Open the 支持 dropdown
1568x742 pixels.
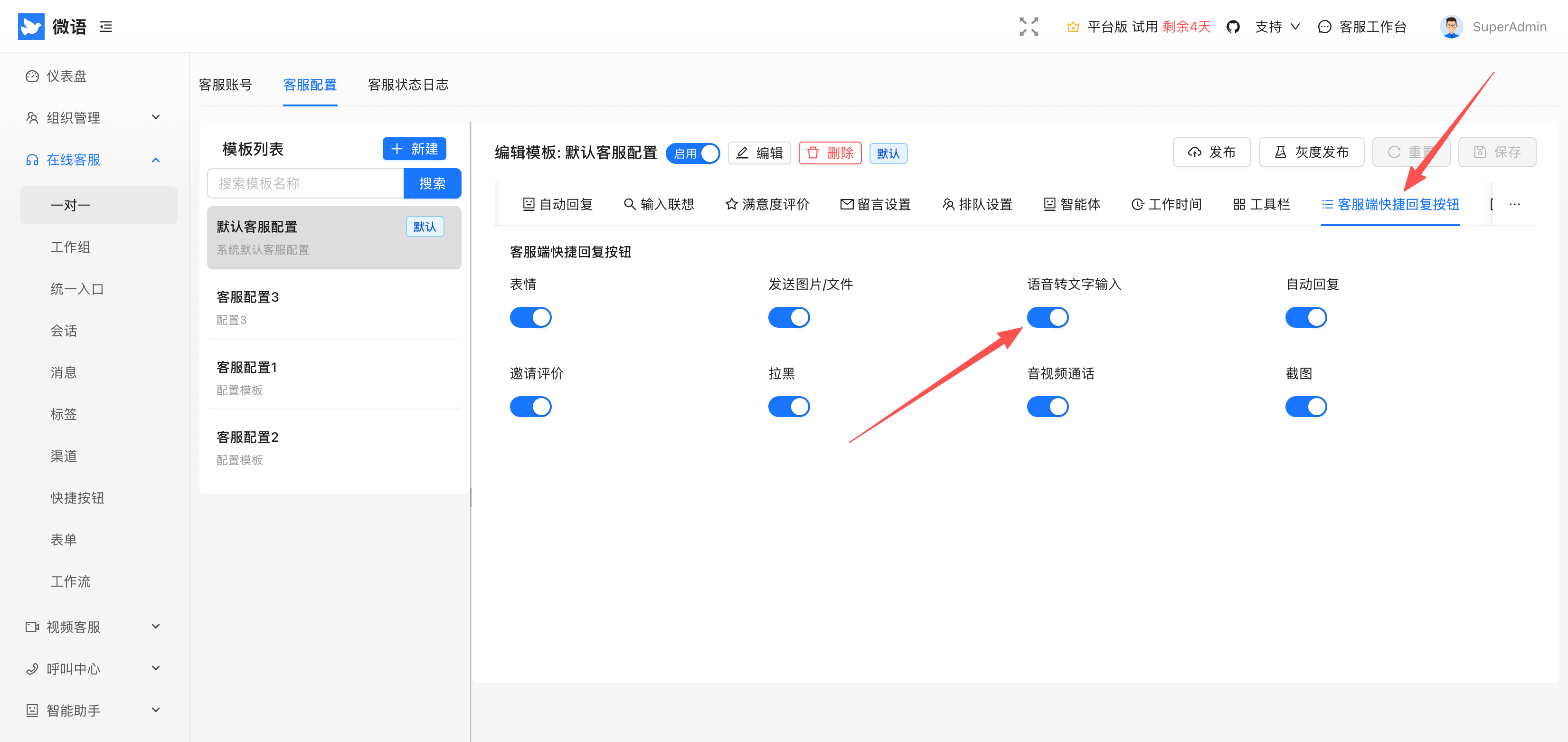pos(1277,27)
